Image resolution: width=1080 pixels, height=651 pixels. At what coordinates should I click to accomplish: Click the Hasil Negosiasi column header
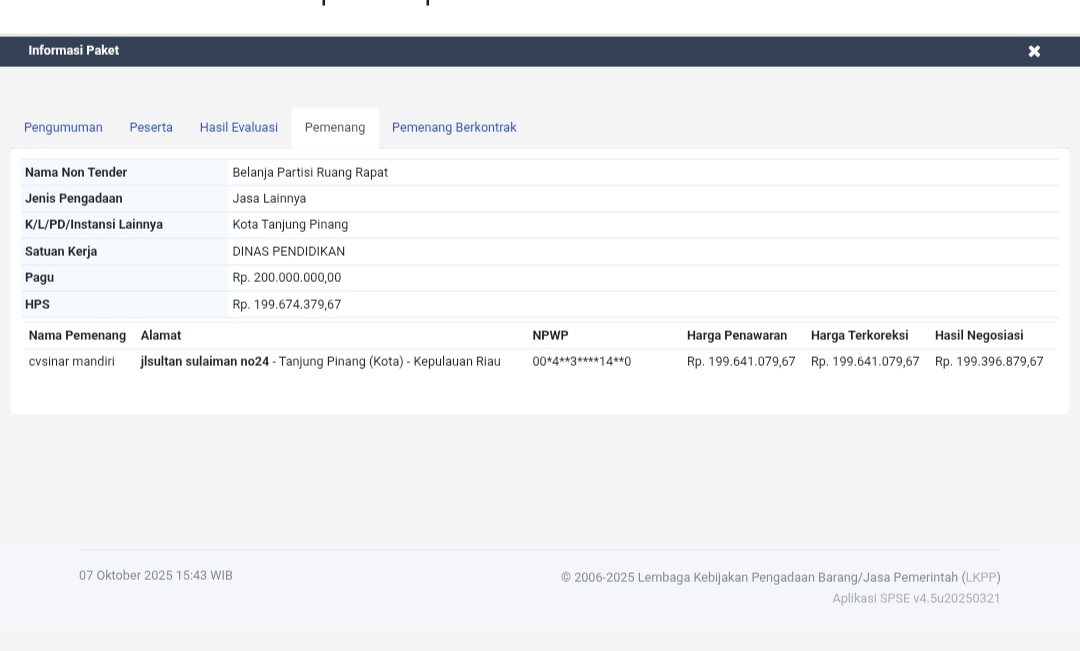978,336
